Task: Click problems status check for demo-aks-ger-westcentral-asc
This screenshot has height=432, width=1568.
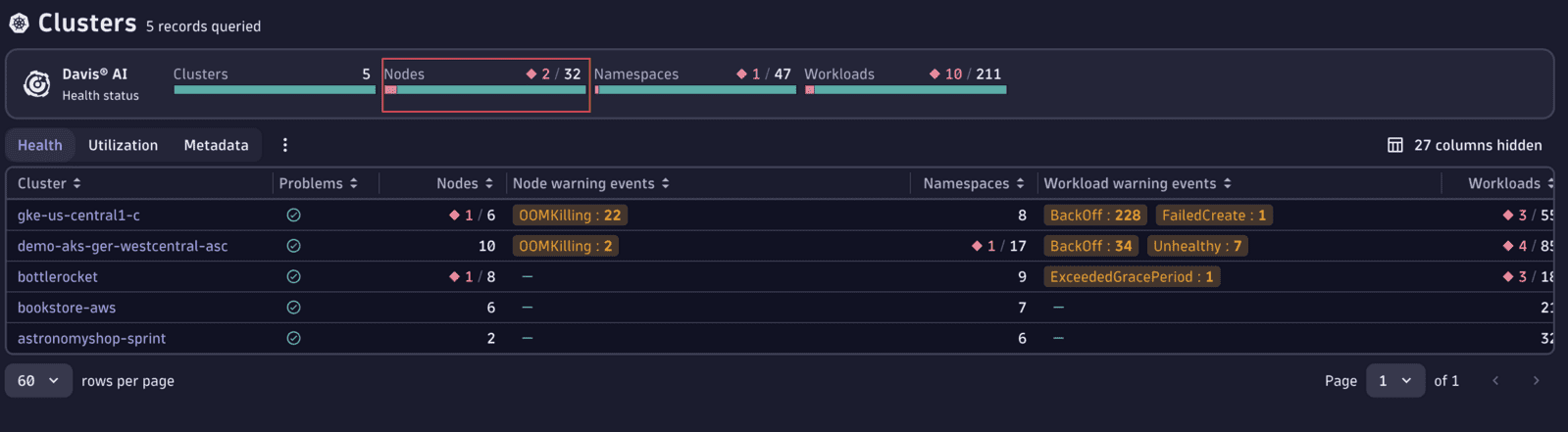Action: tap(293, 246)
